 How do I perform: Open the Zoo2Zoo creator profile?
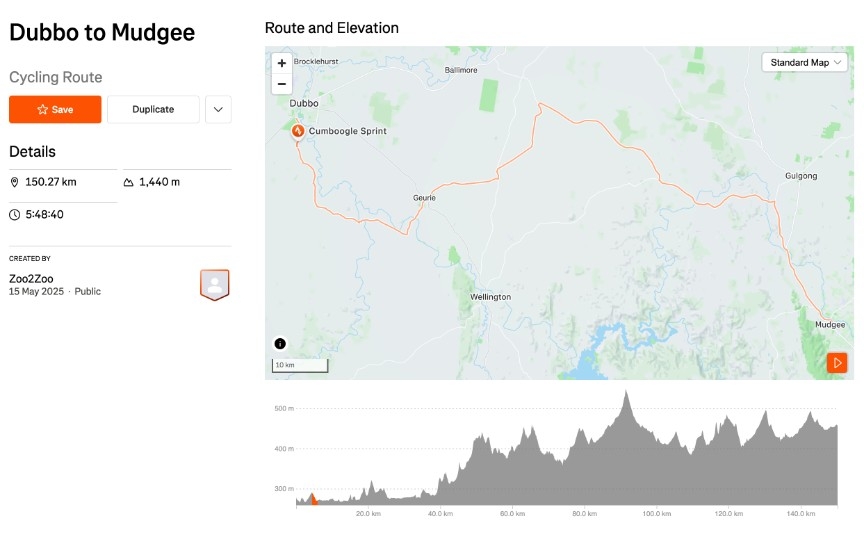[31, 278]
